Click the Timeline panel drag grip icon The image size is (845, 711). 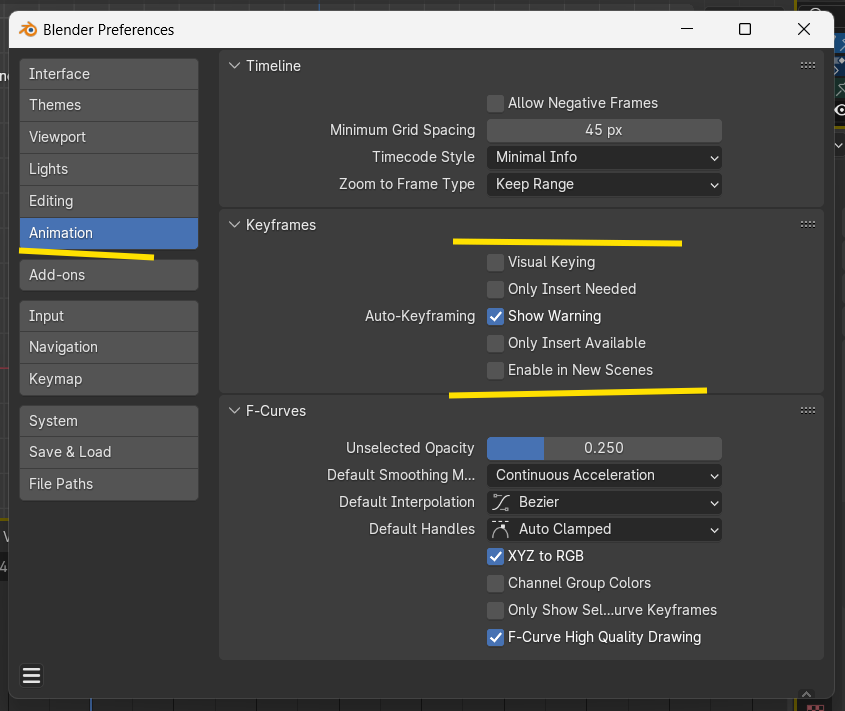point(808,66)
